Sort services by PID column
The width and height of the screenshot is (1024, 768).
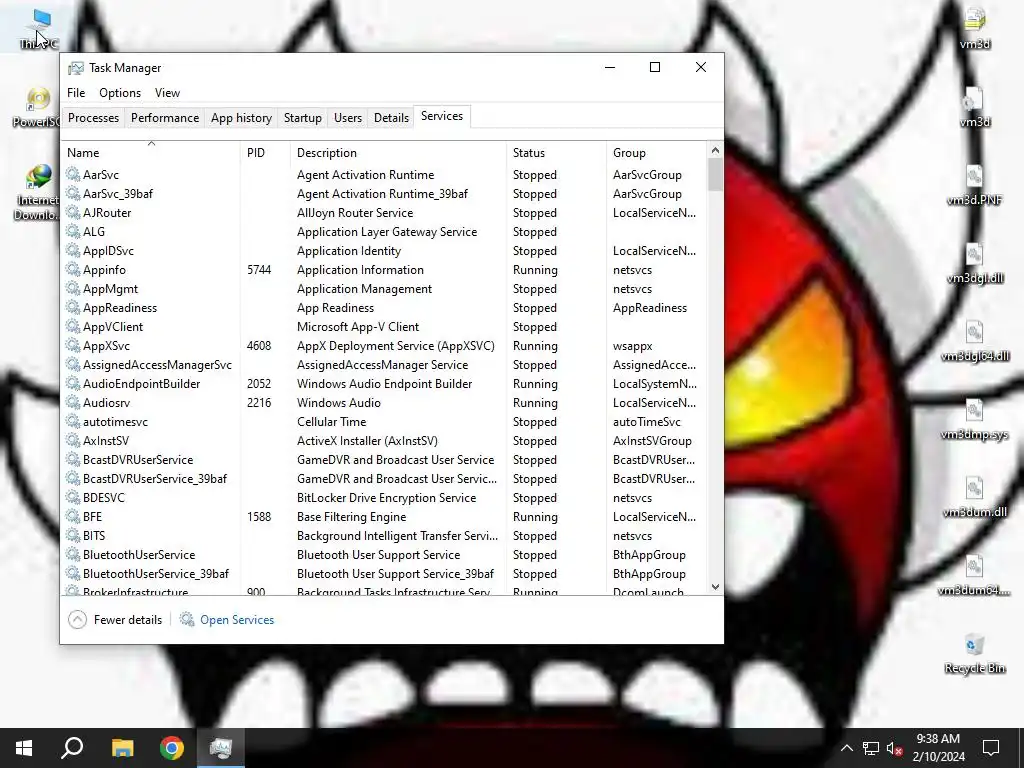coord(265,152)
